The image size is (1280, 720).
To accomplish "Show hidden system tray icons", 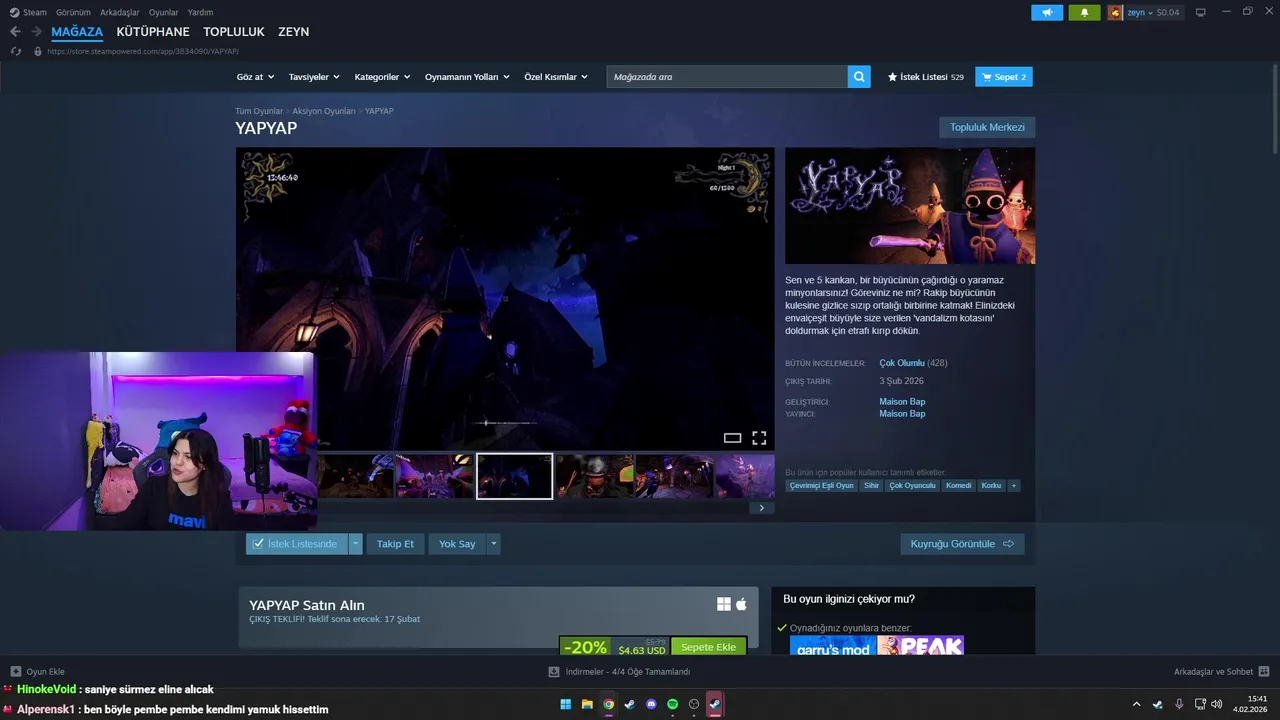I will coord(1136,704).
